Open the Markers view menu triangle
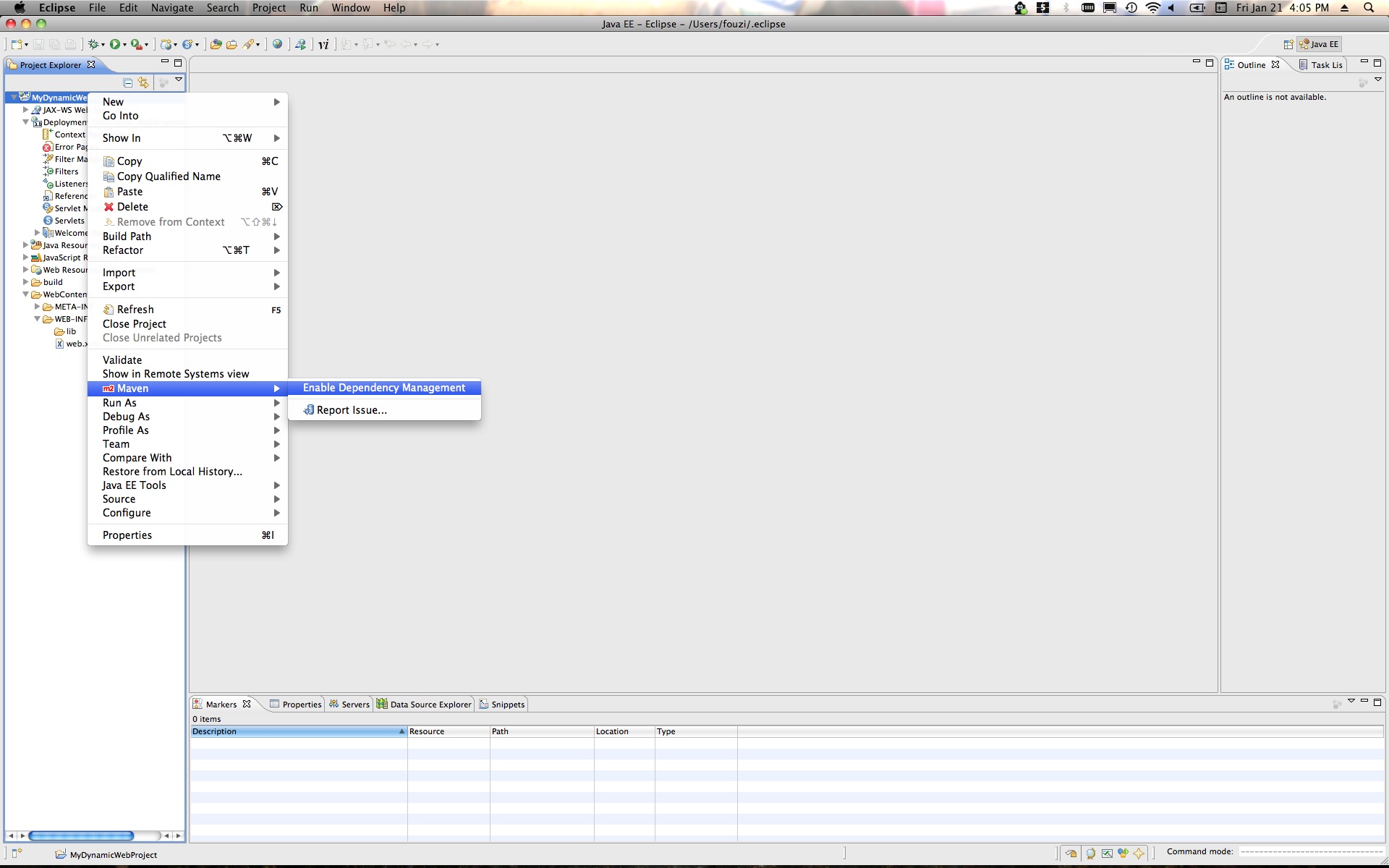The image size is (1389, 868). (x=1351, y=701)
